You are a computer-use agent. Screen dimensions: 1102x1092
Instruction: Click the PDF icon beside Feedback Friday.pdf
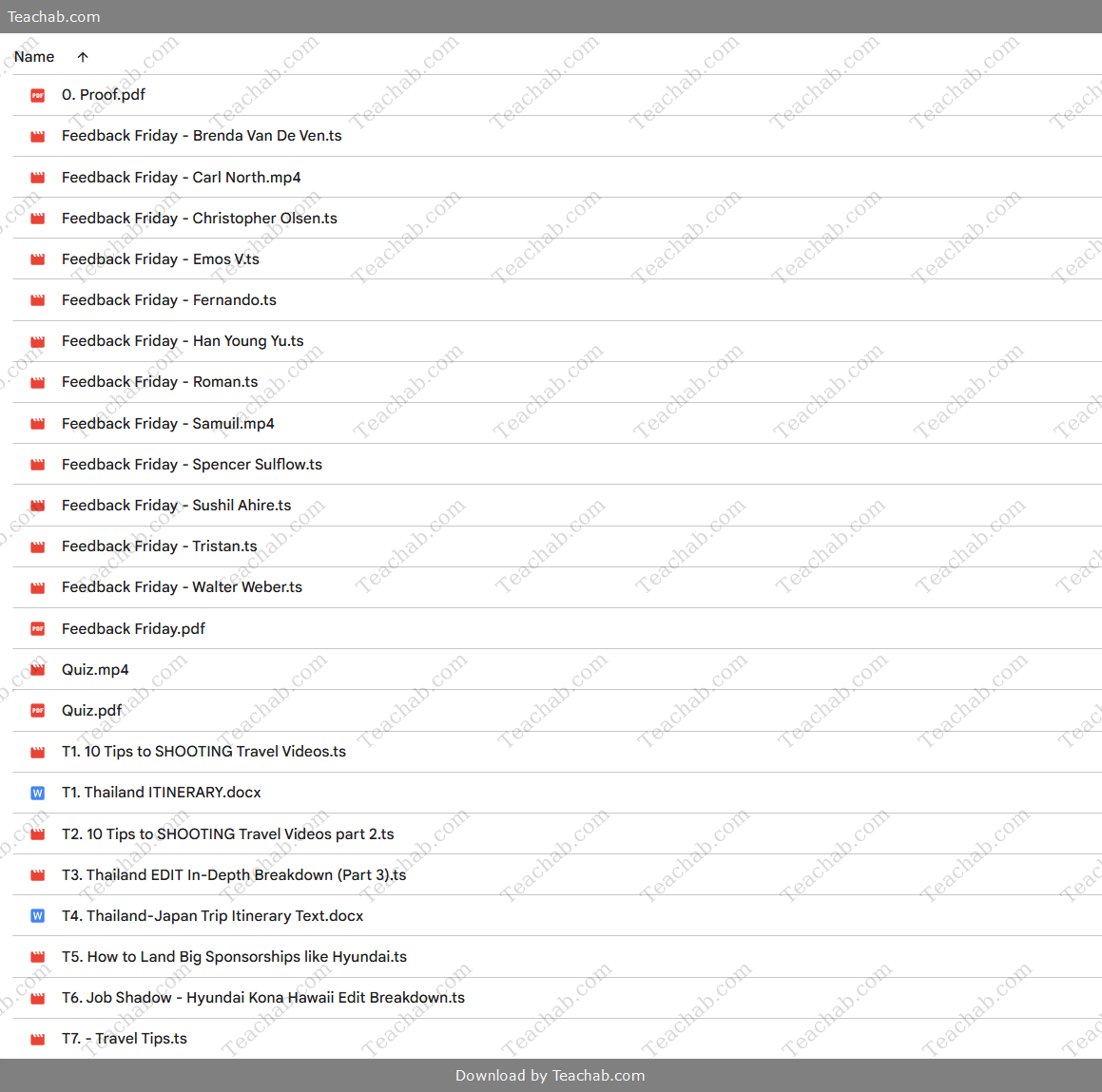pos(38,629)
